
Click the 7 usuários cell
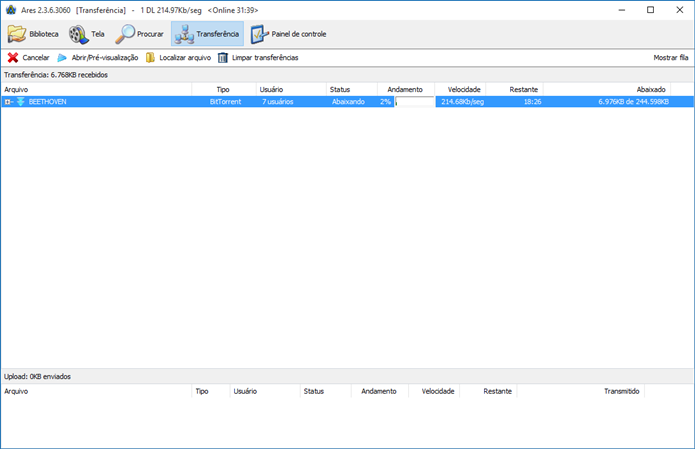pyautogui.click(x=277, y=102)
